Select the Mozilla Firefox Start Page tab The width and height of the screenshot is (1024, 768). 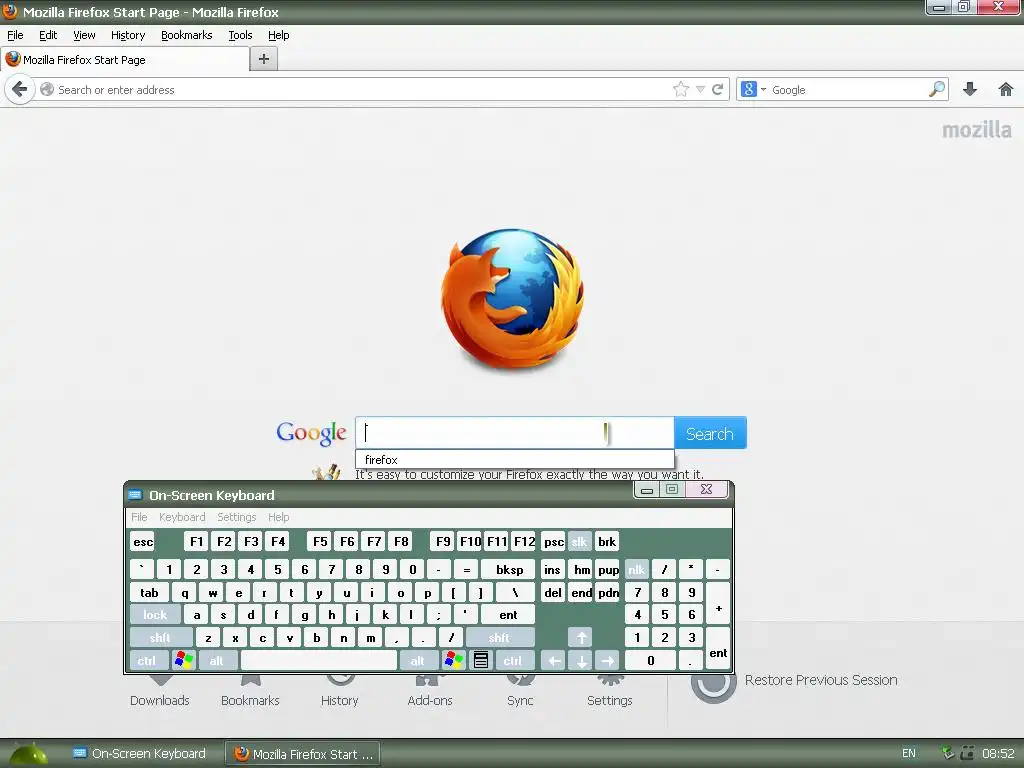[x=125, y=59]
